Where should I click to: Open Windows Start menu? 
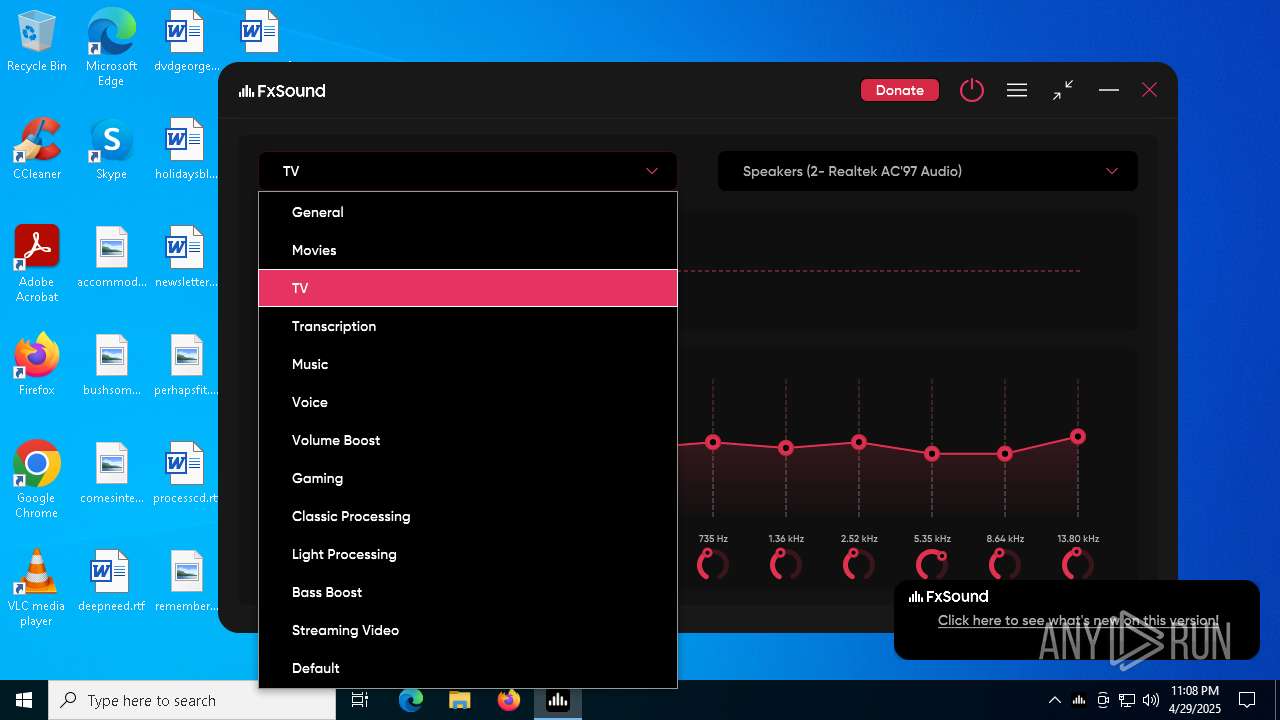click(x=24, y=700)
